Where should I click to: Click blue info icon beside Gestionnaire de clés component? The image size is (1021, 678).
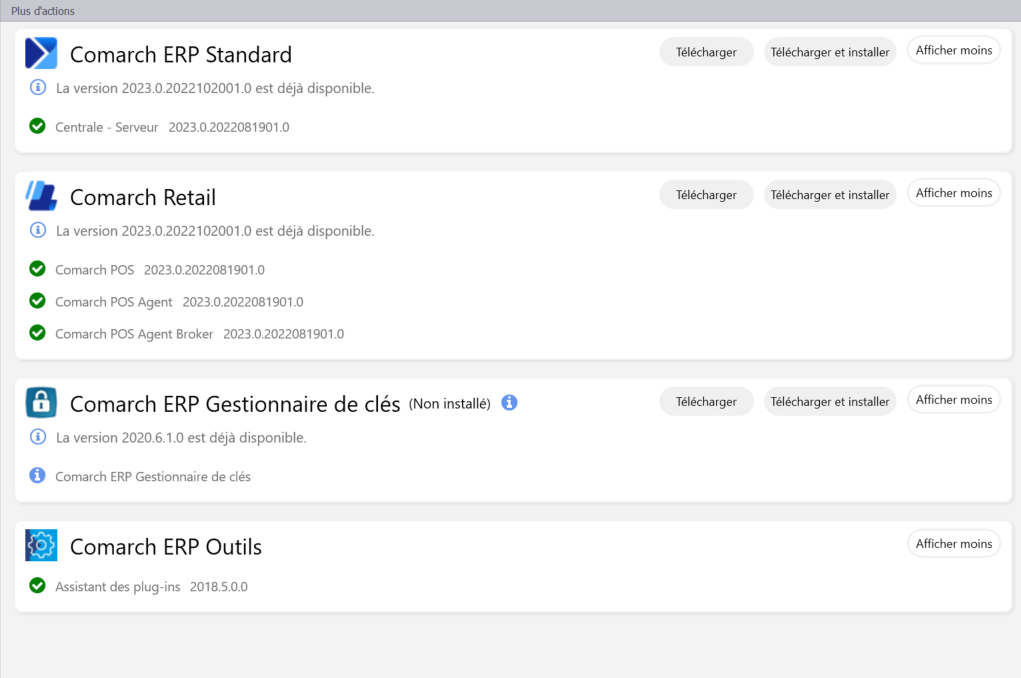tap(38, 475)
